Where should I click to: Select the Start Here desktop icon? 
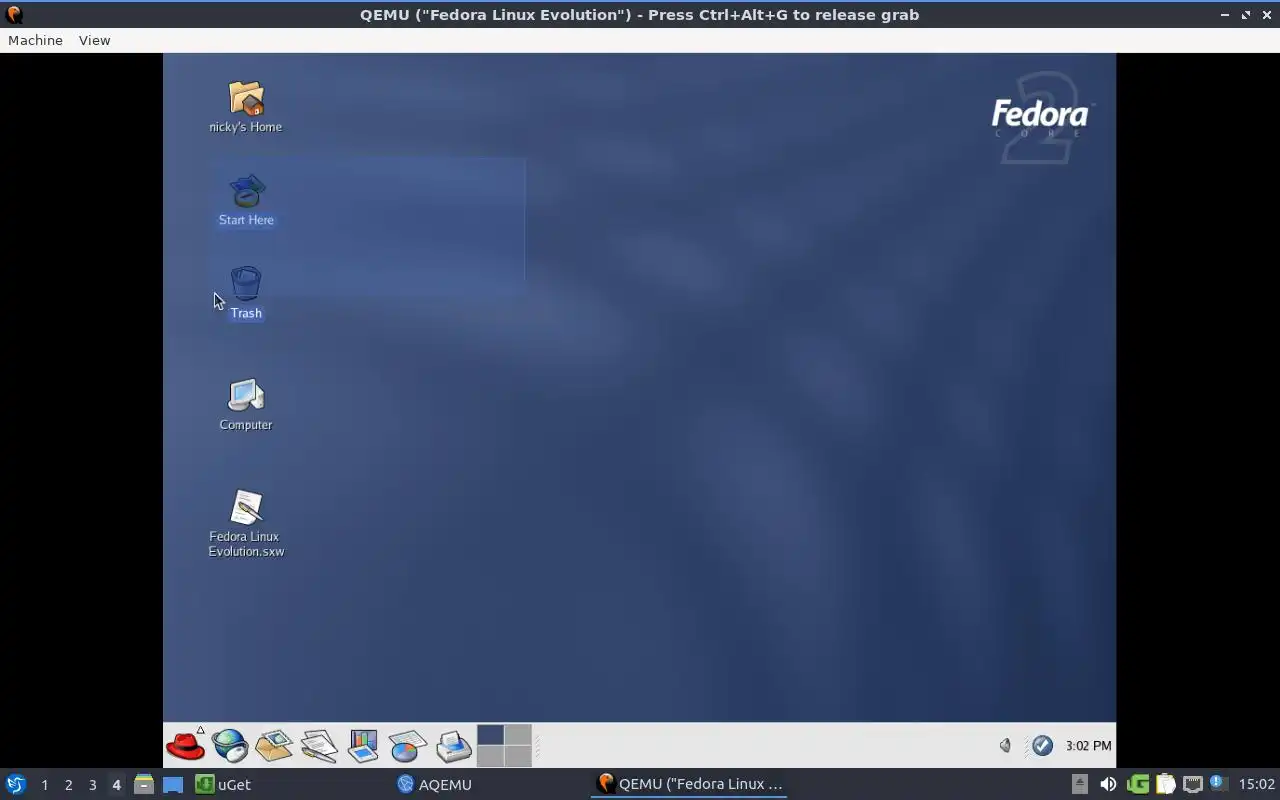(x=246, y=200)
